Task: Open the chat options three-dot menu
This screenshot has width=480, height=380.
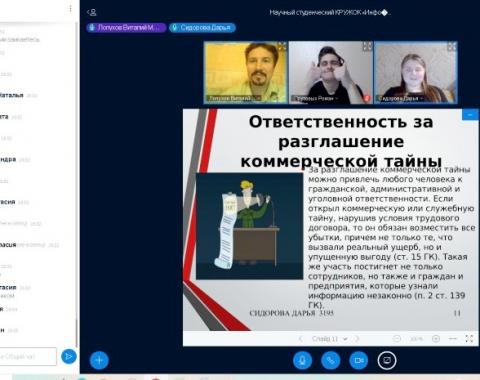Action: pos(70,9)
